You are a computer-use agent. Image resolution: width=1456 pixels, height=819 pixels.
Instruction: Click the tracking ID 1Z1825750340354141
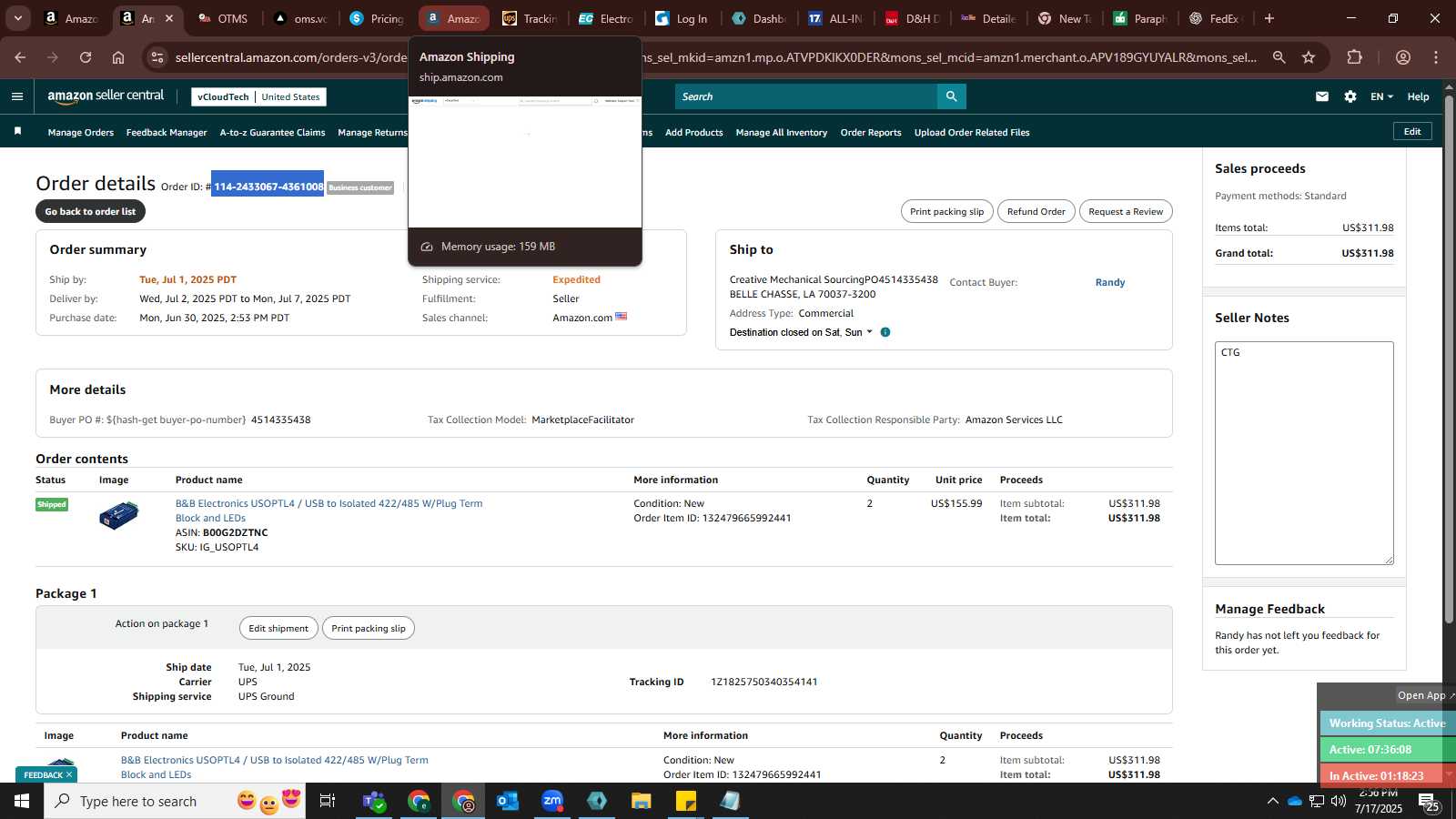763,682
